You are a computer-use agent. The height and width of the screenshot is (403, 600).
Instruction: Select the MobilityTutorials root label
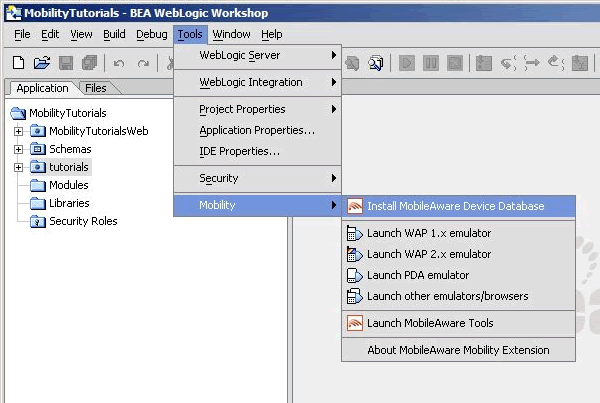click(68, 113)
